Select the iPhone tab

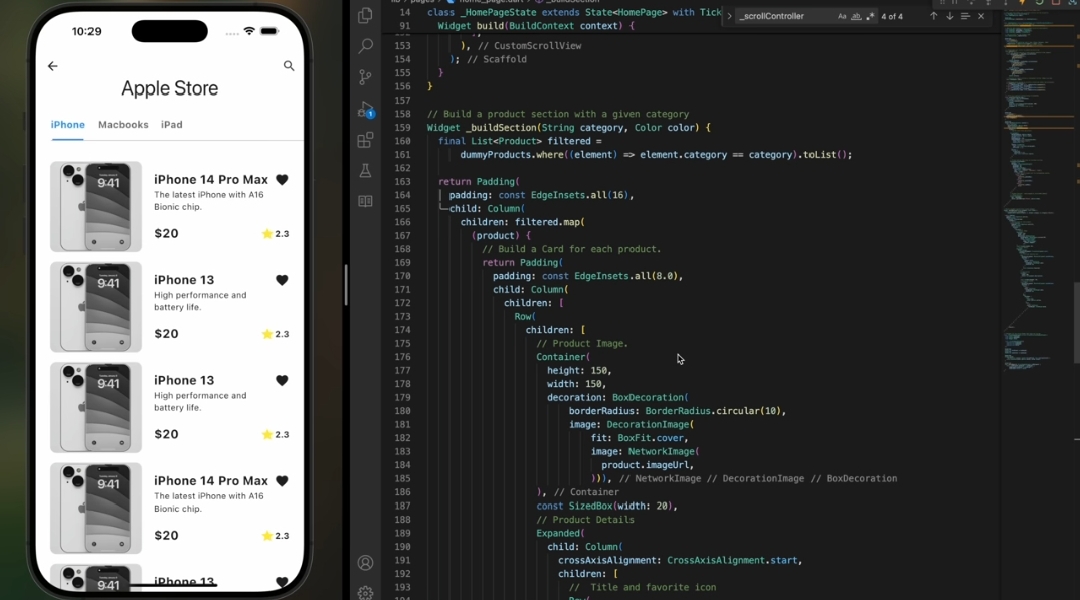[x=68, y=125]
